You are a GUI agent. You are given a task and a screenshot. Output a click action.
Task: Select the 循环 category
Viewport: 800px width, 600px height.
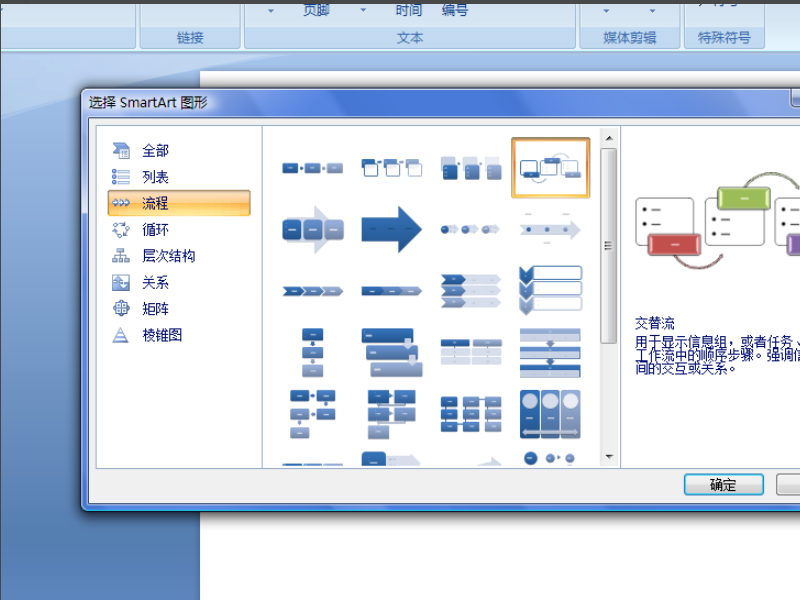pyautogui.click(x=179, y=230)
